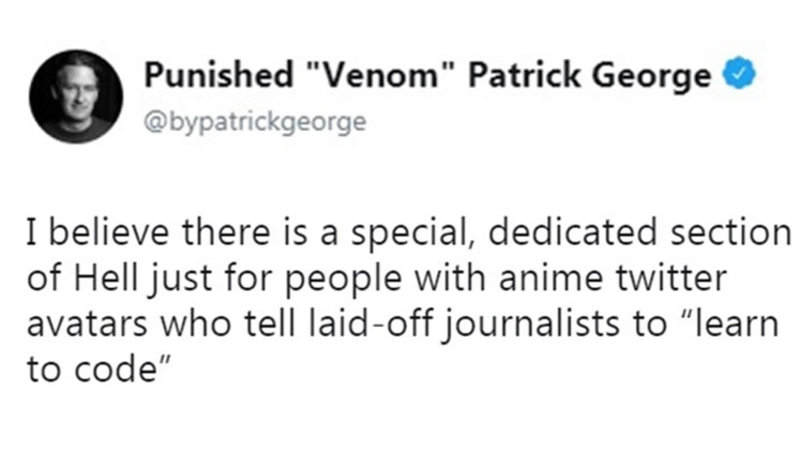Image resolution: width=800 pixels, height=450 pixels.
Task: Click the word "avatars" in the tweet text
Action: 87,324
